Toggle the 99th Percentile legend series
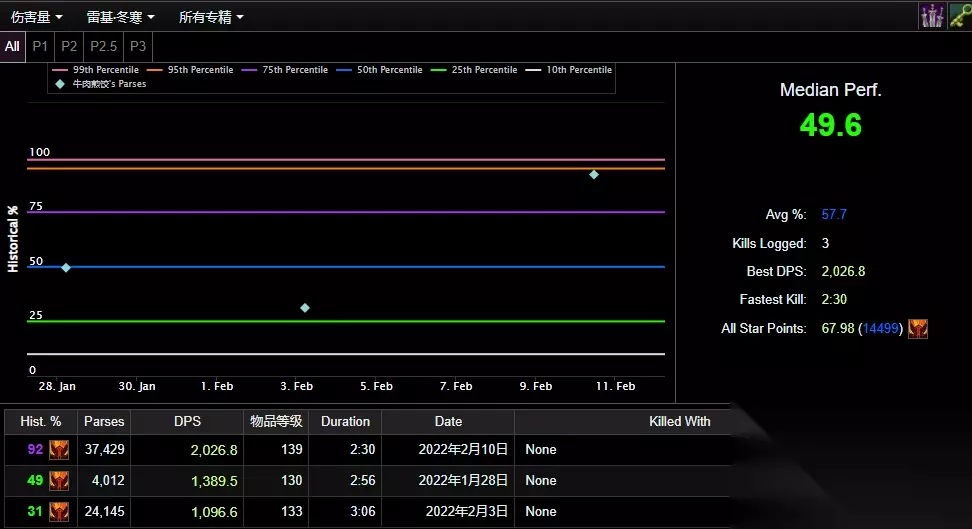972x529 pixels. click(x=97, y=70)
